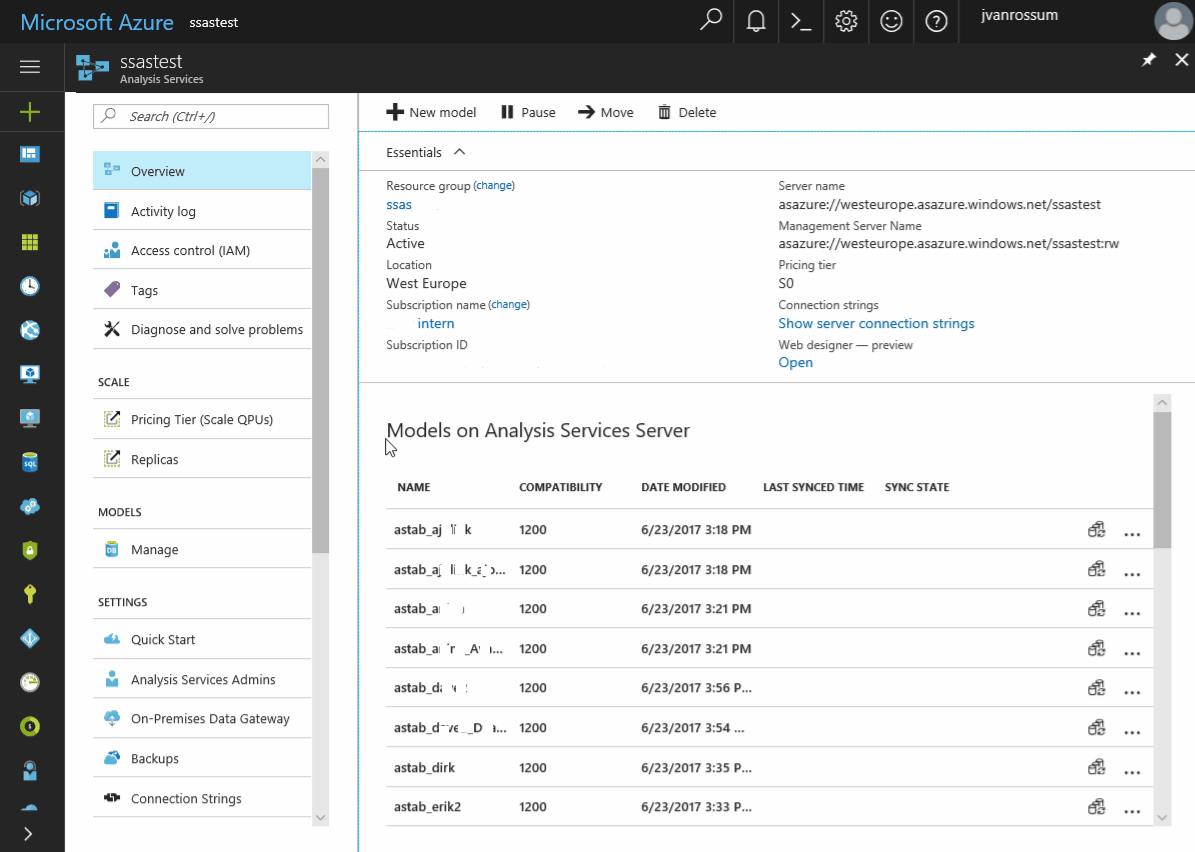1195x852 pixels.
Task: Change the resource group via the change link
Action: click(x=493, y=185)
